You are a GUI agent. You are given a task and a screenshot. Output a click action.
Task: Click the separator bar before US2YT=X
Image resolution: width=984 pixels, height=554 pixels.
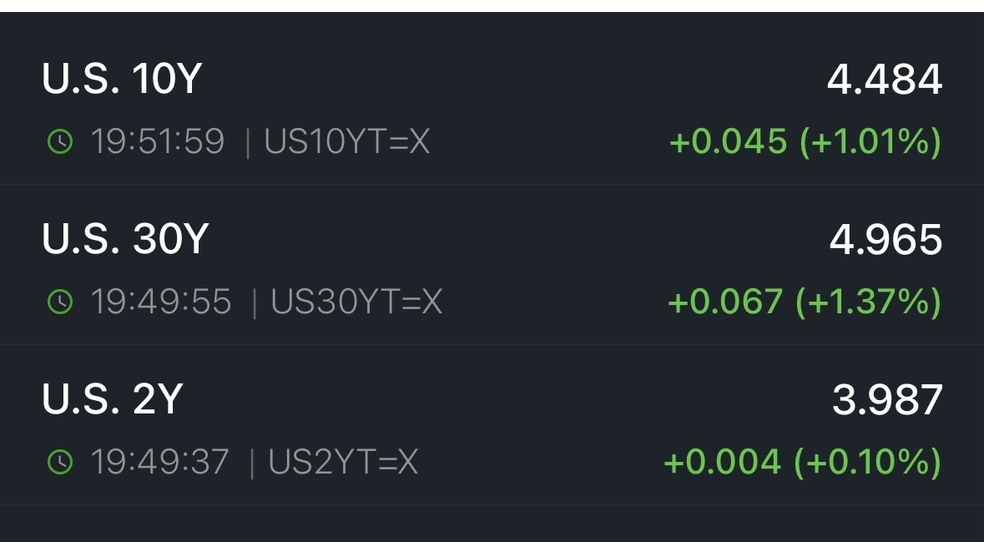[x=252, y=464]
